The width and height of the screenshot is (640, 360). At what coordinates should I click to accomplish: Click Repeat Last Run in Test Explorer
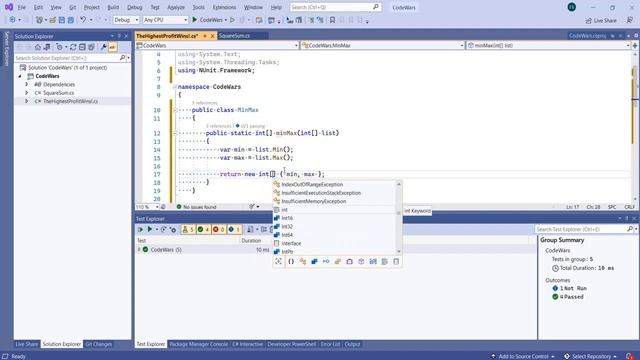[164, 229]
